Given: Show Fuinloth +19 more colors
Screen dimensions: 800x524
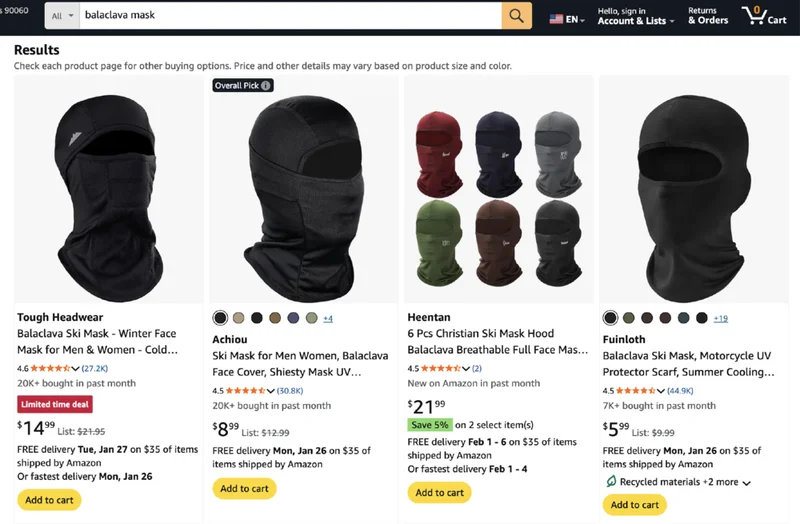Looking at the screenshot, I should point(720,318).
